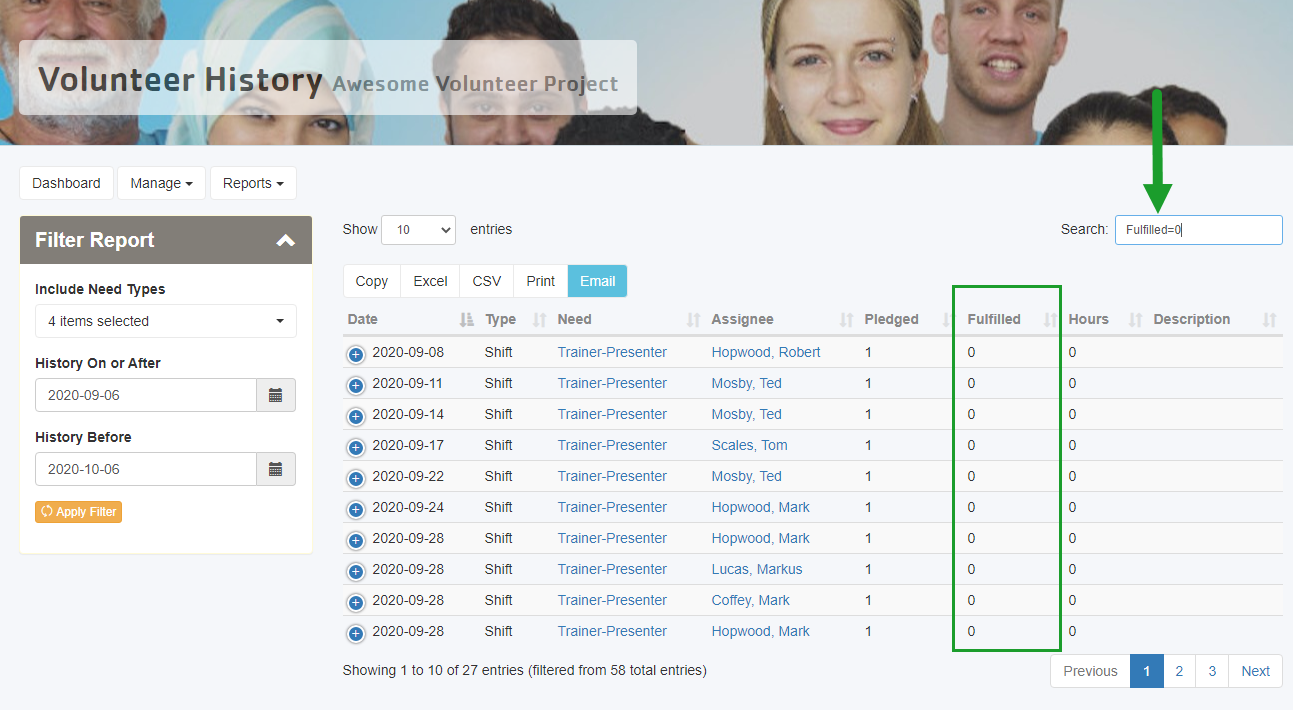Expand row details for 2020-09-08 entry

tap(356, 354)
